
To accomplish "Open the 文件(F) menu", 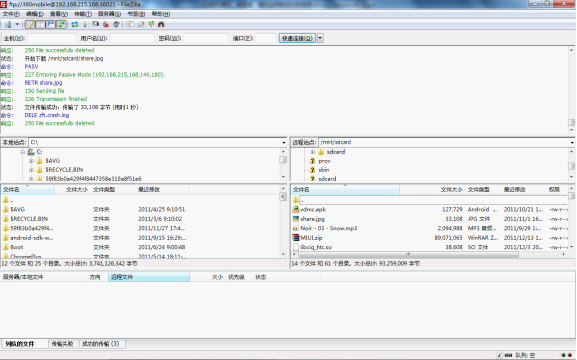I will [11, 14].
